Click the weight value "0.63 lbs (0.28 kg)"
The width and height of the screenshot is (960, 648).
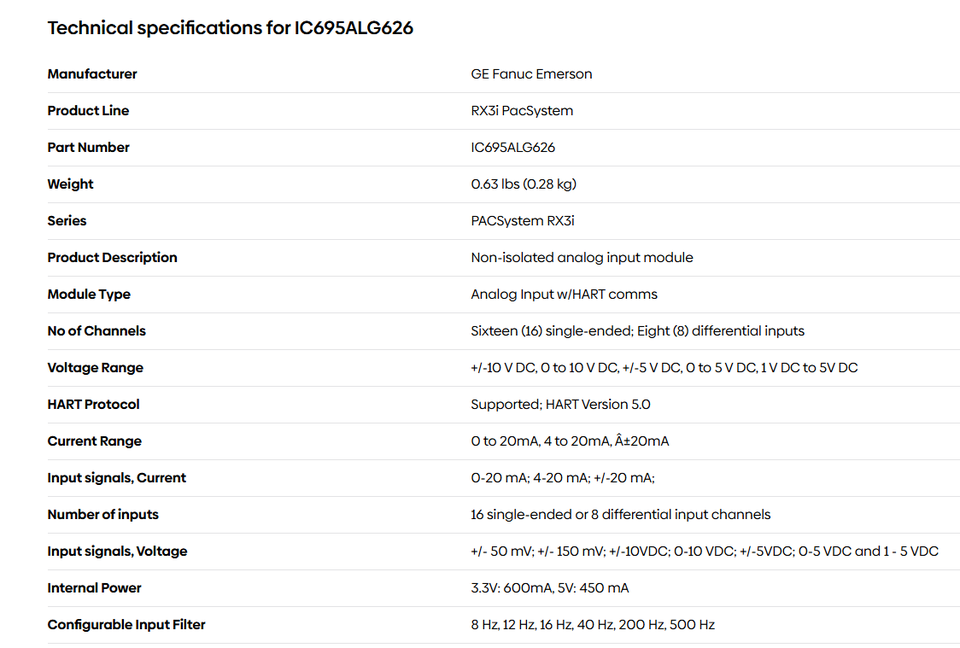pyautogui.click(x=523, y=184)
